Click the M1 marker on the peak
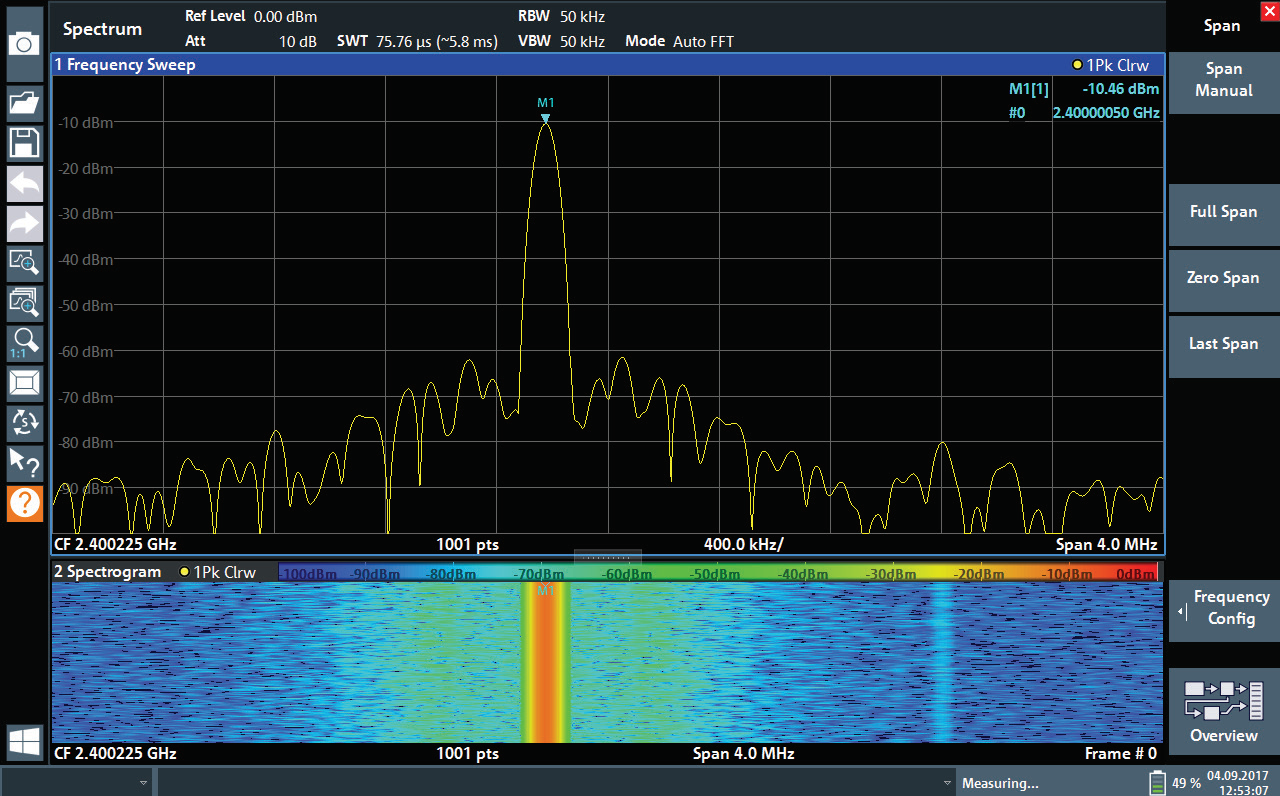 coord(545,117)
